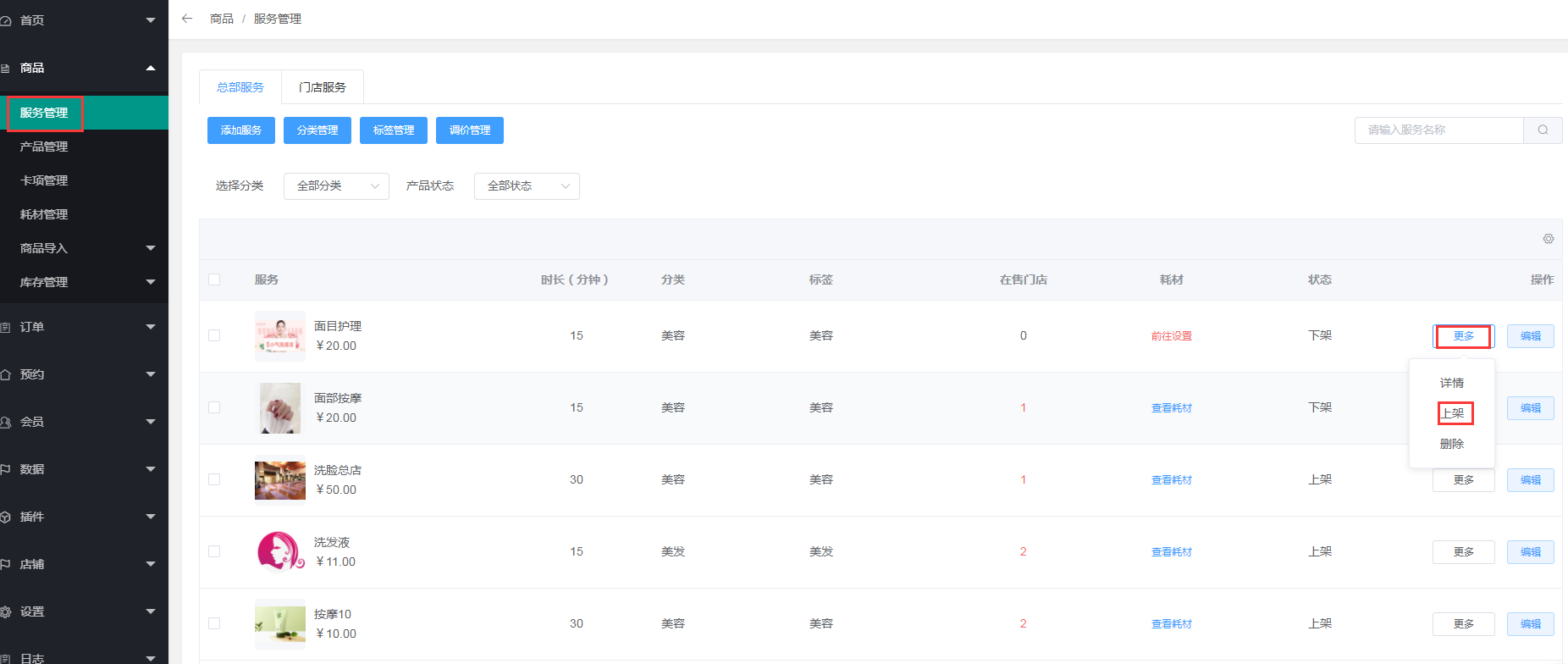Screen dimensions: 1568x664
Task: Click 在售门店 count for 按摩10
Action: [x=1023, y=624]
